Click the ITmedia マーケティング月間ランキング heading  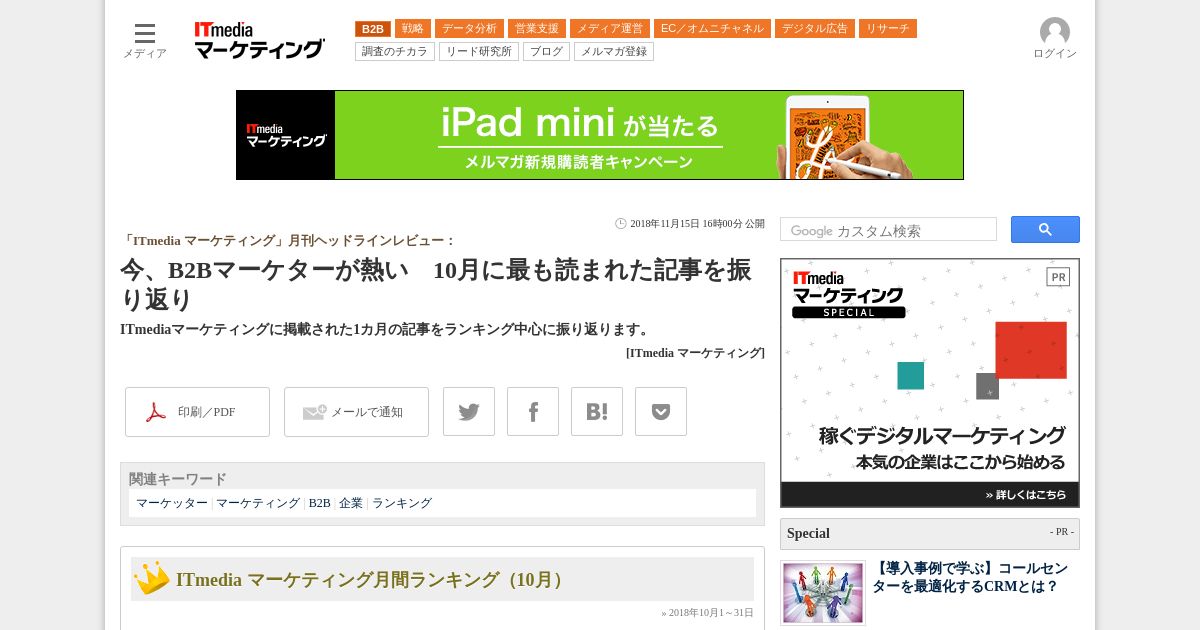372,580
